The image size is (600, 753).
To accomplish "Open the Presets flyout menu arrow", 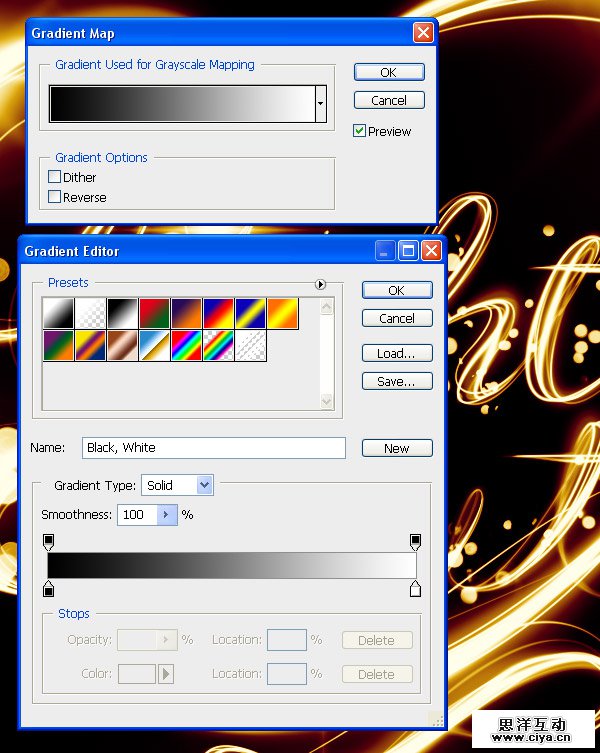I will click(320, 284).
